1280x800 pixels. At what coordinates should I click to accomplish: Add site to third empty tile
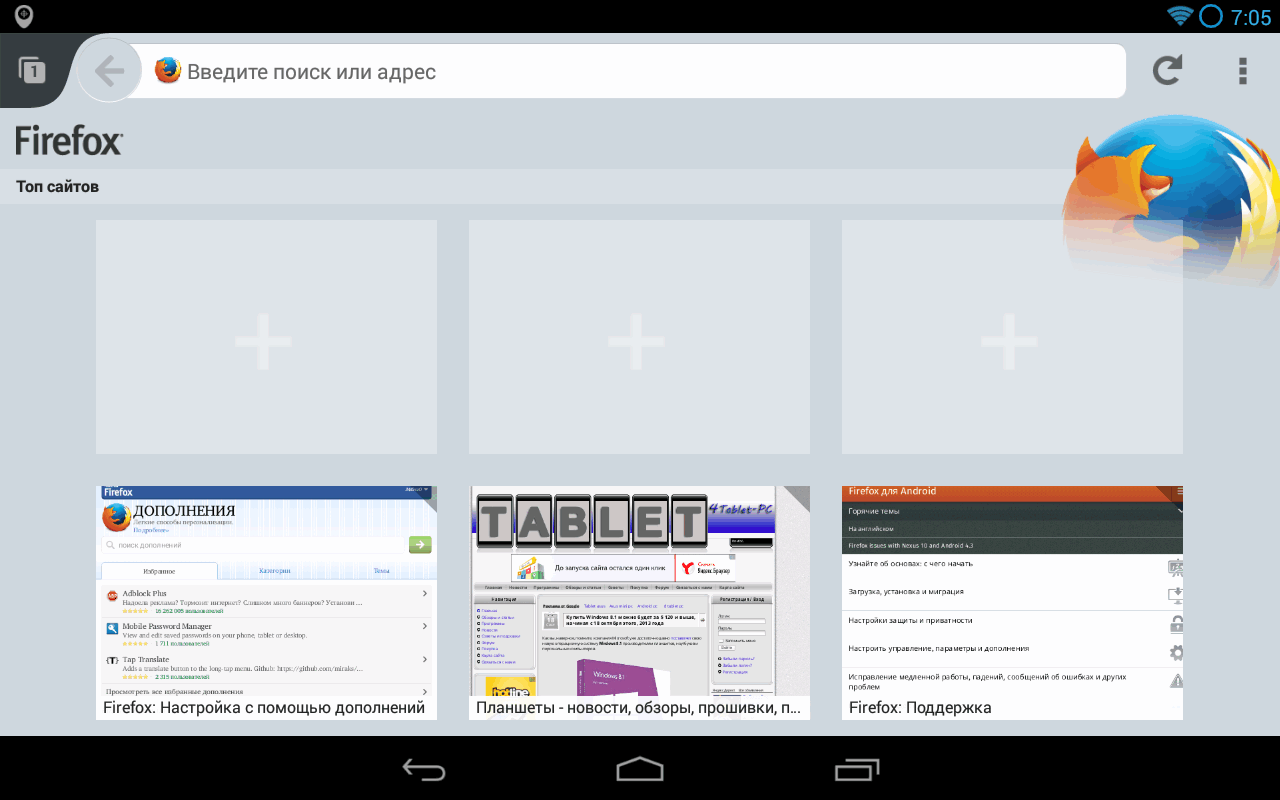[x=1012, y=337]
